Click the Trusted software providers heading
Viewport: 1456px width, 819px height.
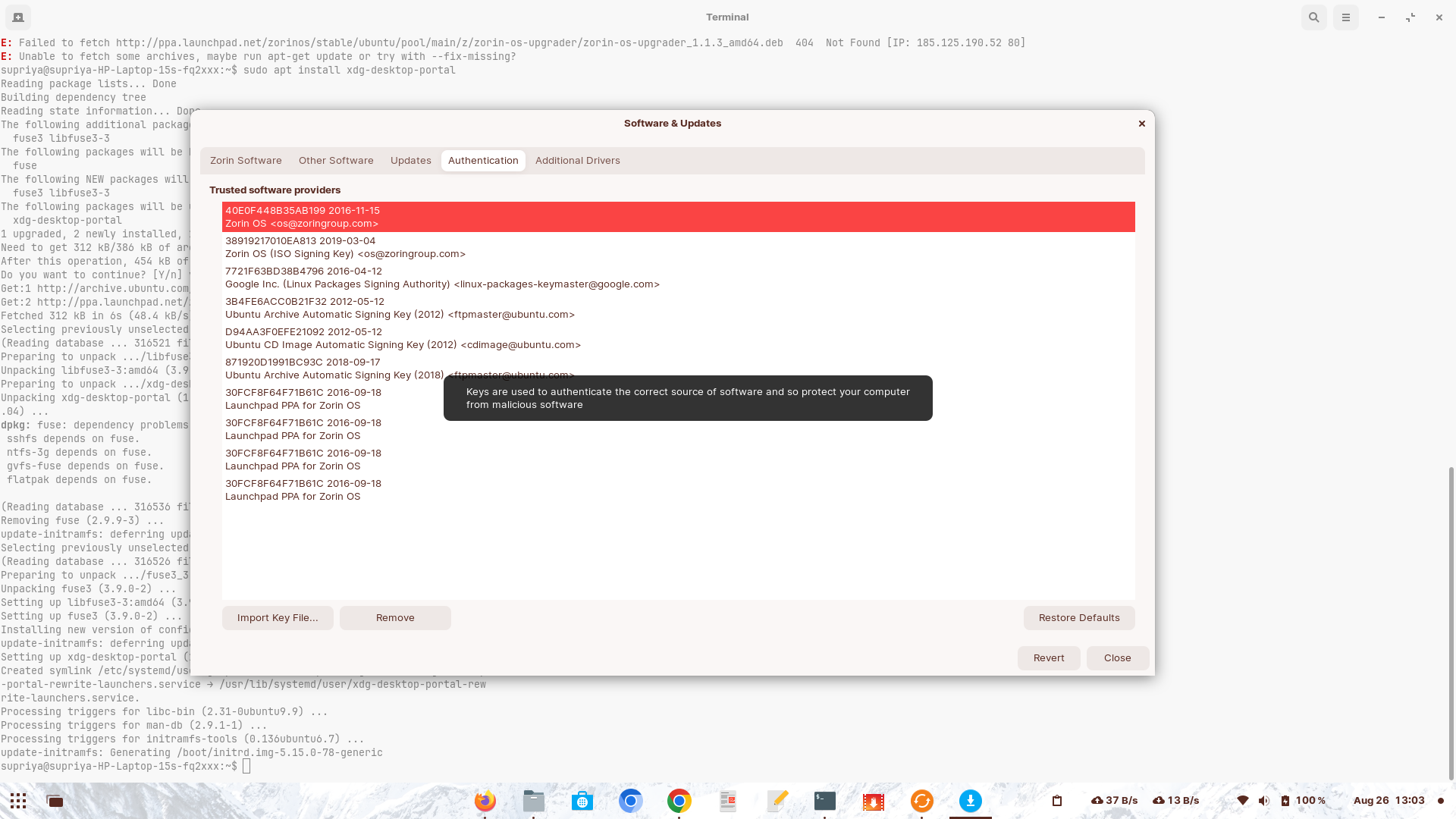click(x=275, y=190)
